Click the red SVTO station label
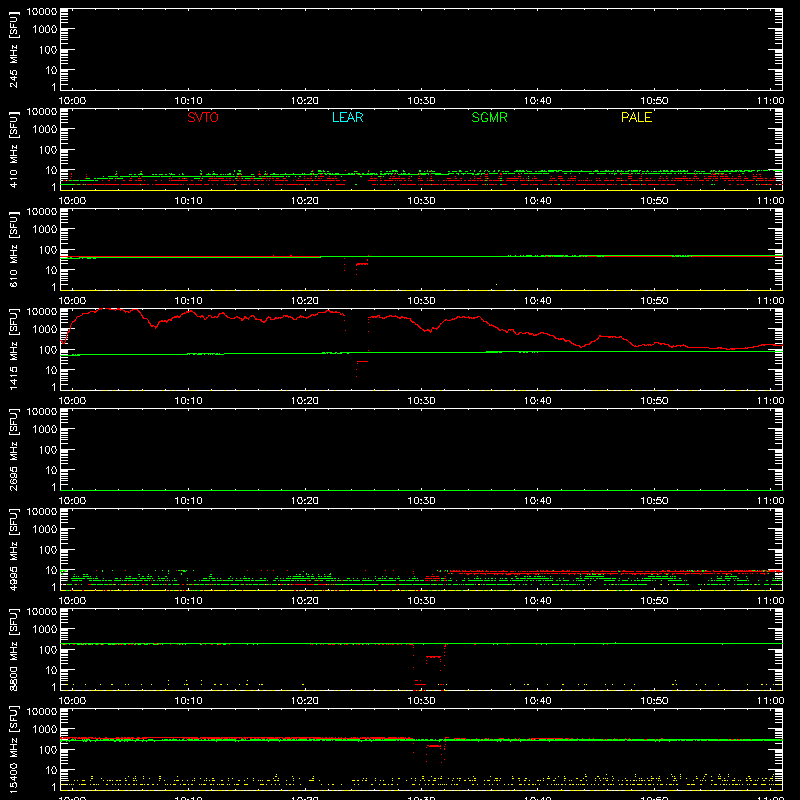This screenshot has width=800, height=800. pos(203,117)
